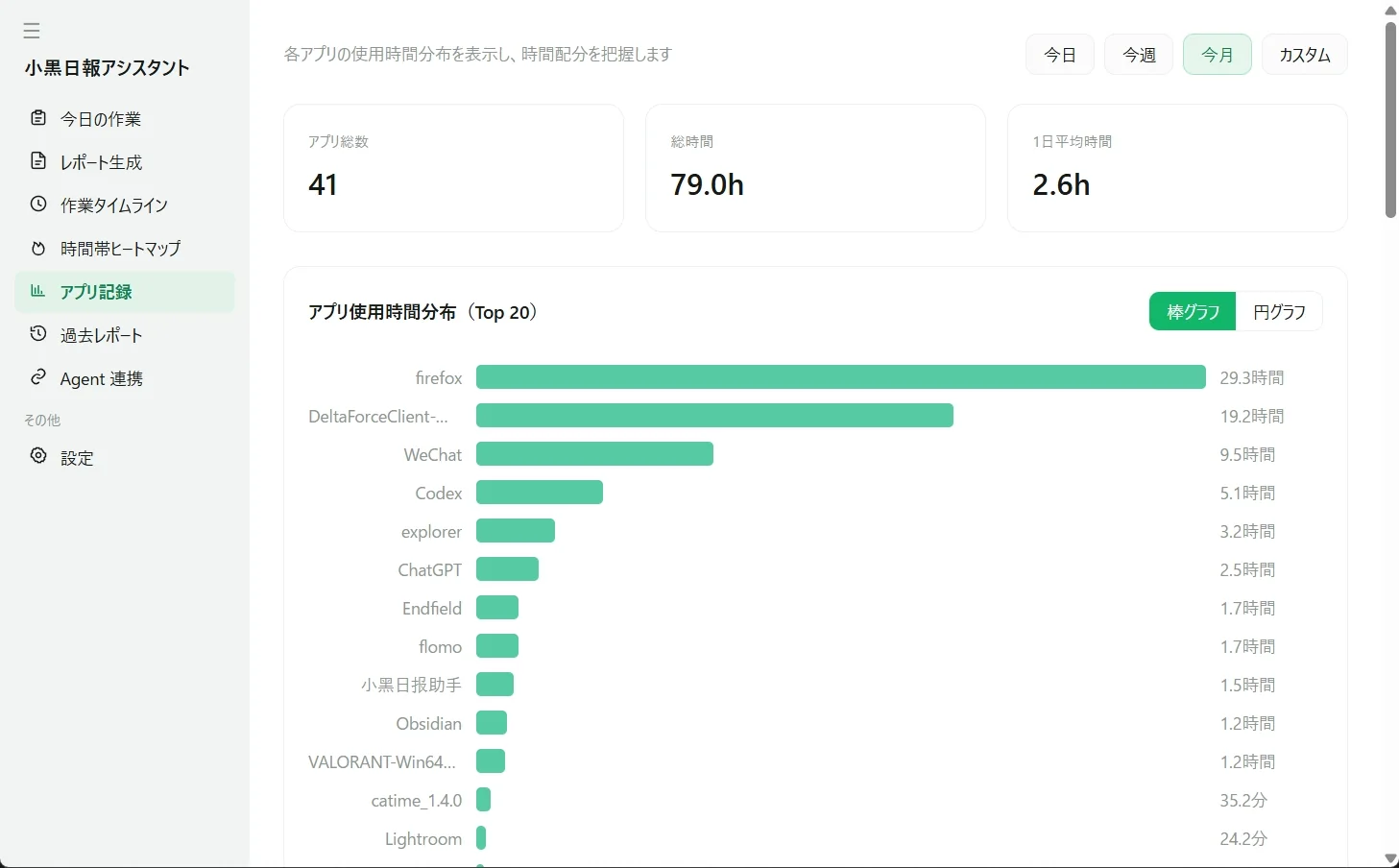Switch chart to 円グラフ view
Viewport: 1399px width, 868px height.
pos(1279,311)
